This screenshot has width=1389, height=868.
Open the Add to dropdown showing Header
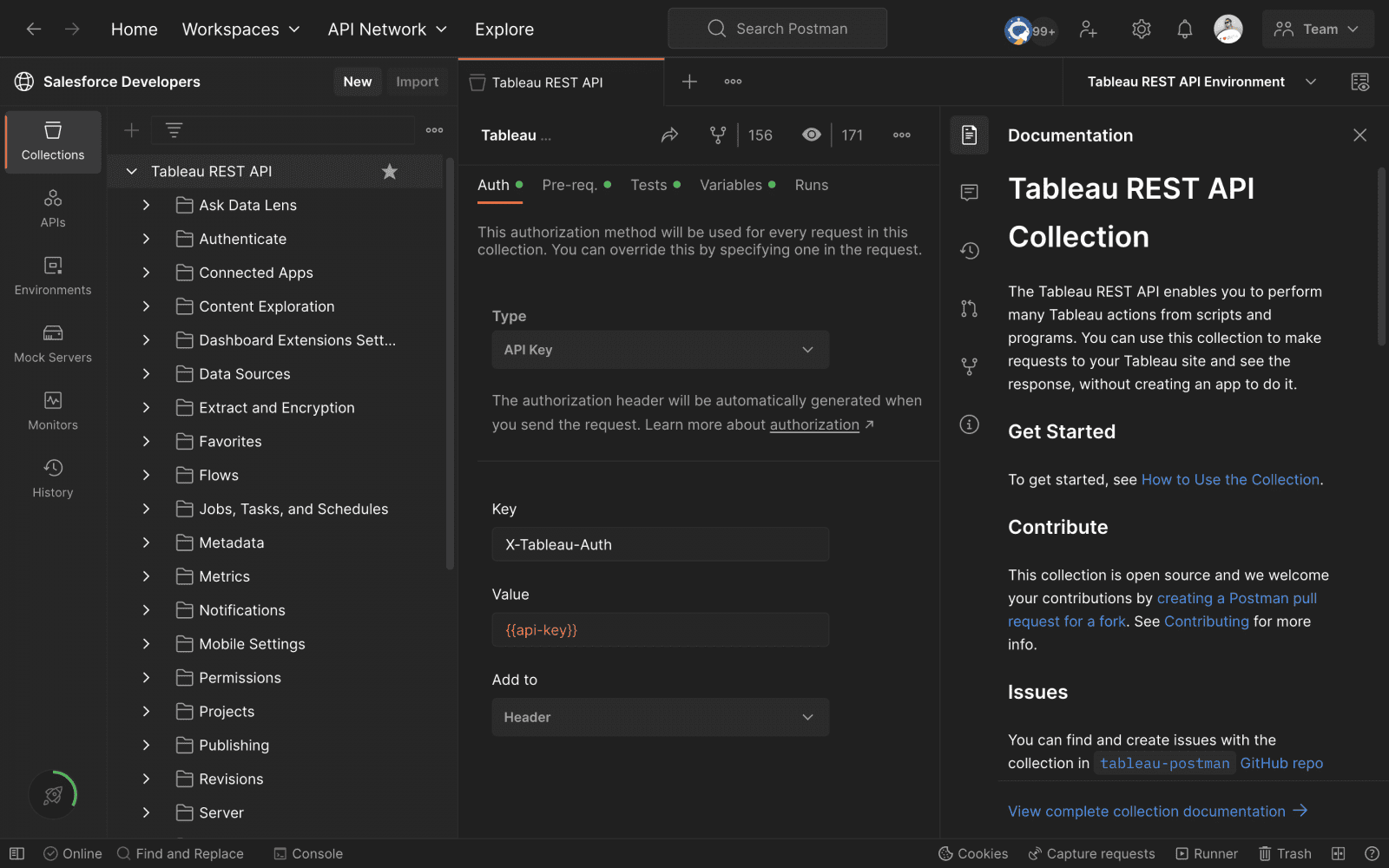(661, 718)
